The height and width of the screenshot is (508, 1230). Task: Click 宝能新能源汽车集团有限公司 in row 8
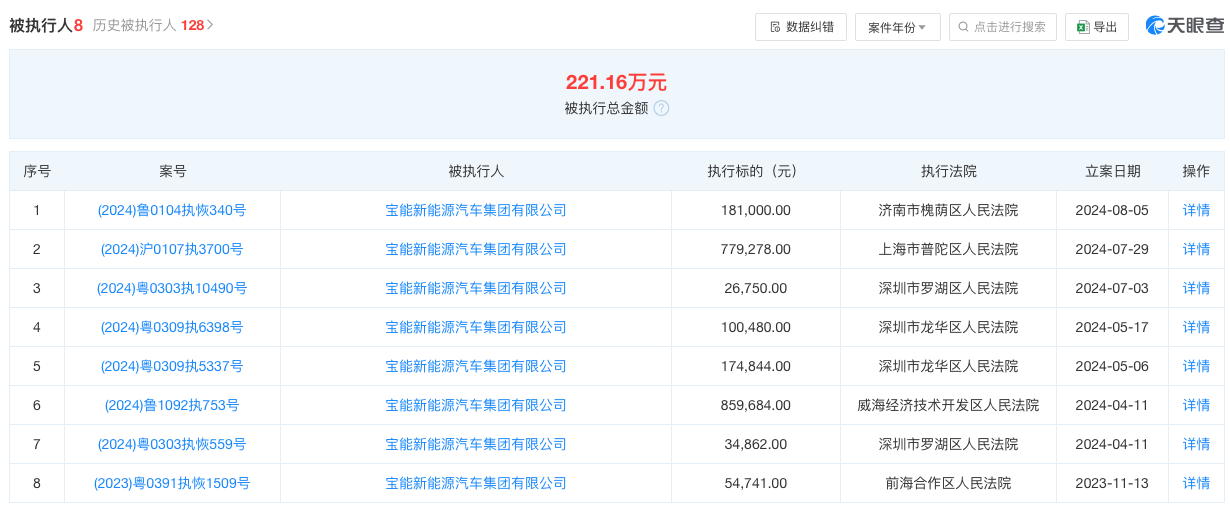click(x=476, y=483)
